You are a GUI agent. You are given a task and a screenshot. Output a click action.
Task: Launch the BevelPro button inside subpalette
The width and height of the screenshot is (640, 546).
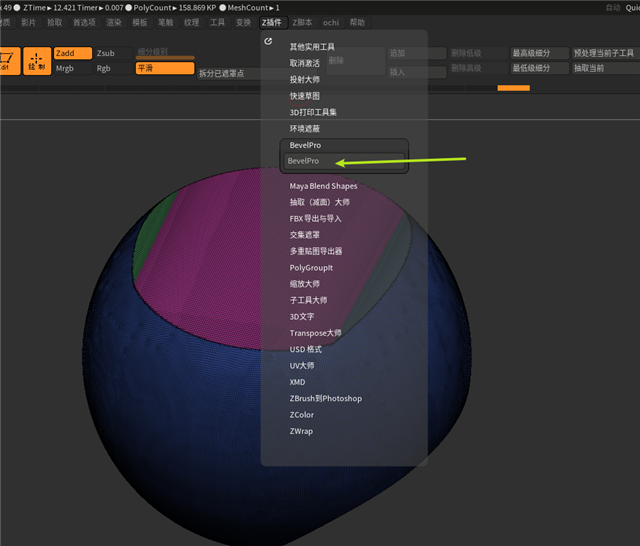(344, 161)
